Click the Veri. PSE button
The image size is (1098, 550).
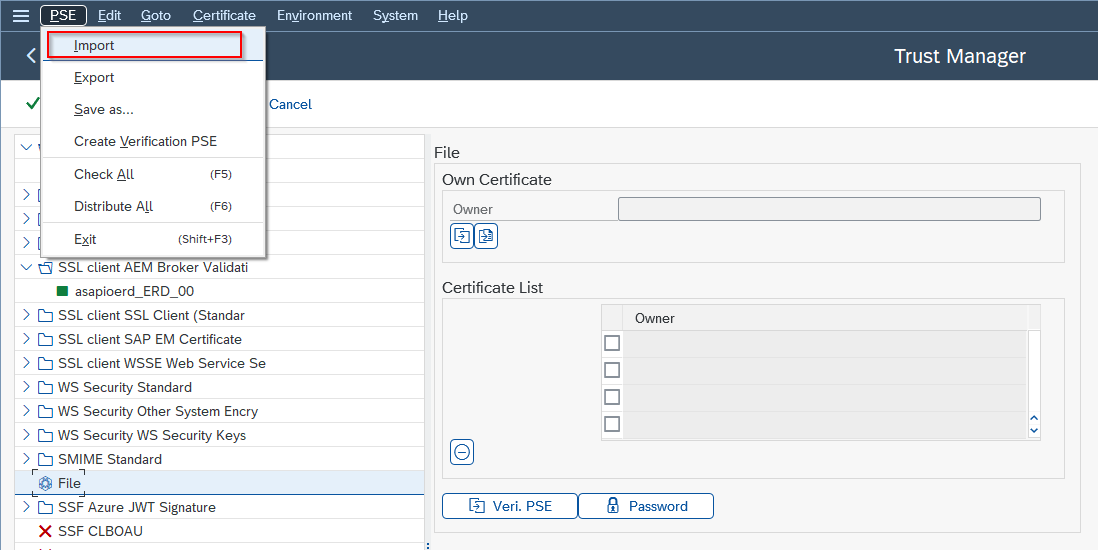(x=510, y=506)
